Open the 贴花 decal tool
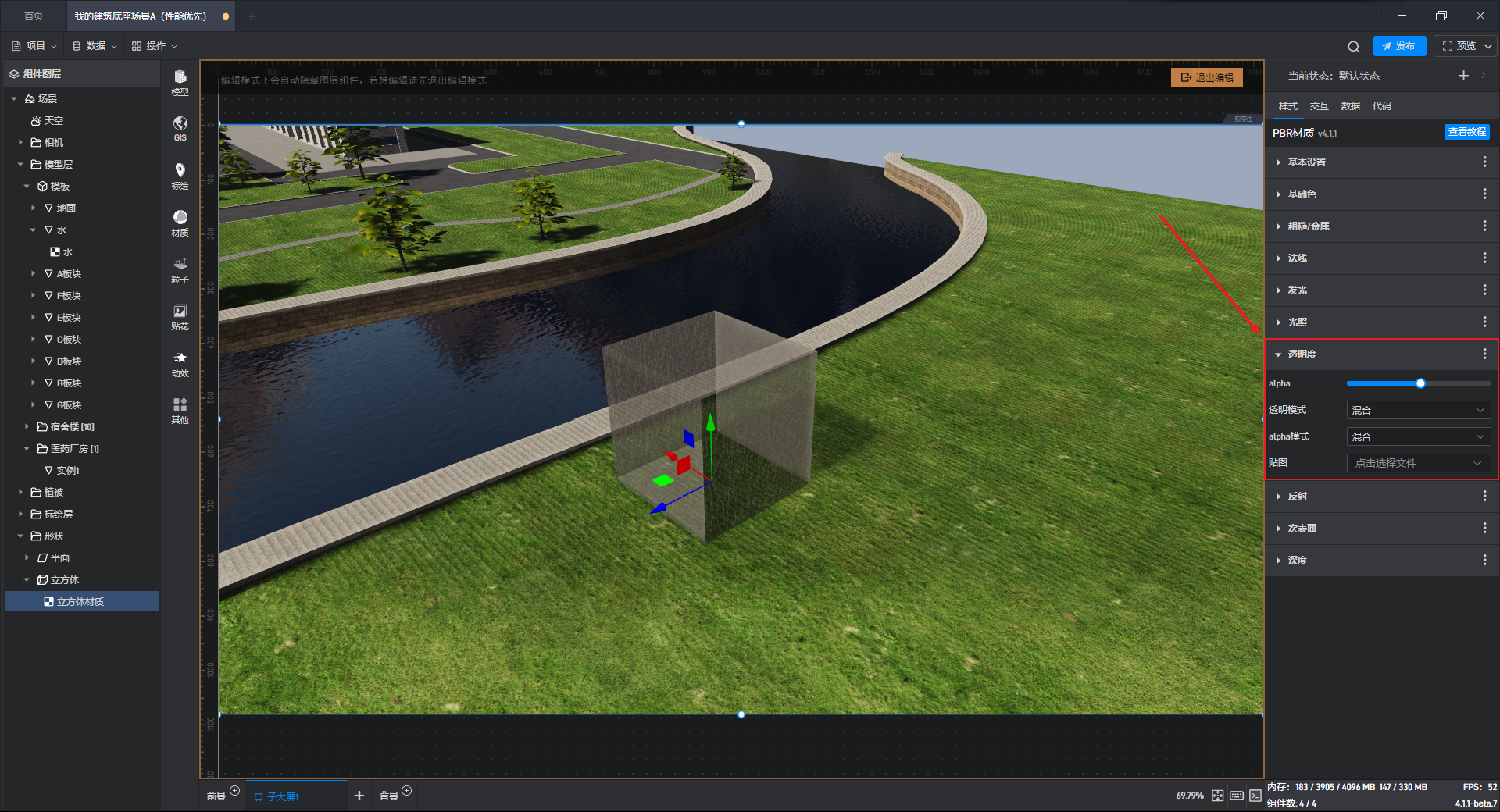This screenshot has width=1500, height=812. [x=180, y=315]
